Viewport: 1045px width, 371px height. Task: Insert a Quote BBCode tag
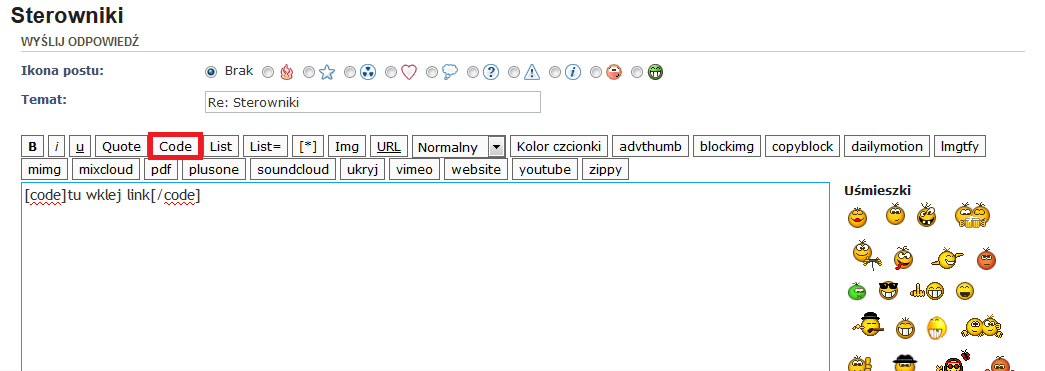click(121, 147)
